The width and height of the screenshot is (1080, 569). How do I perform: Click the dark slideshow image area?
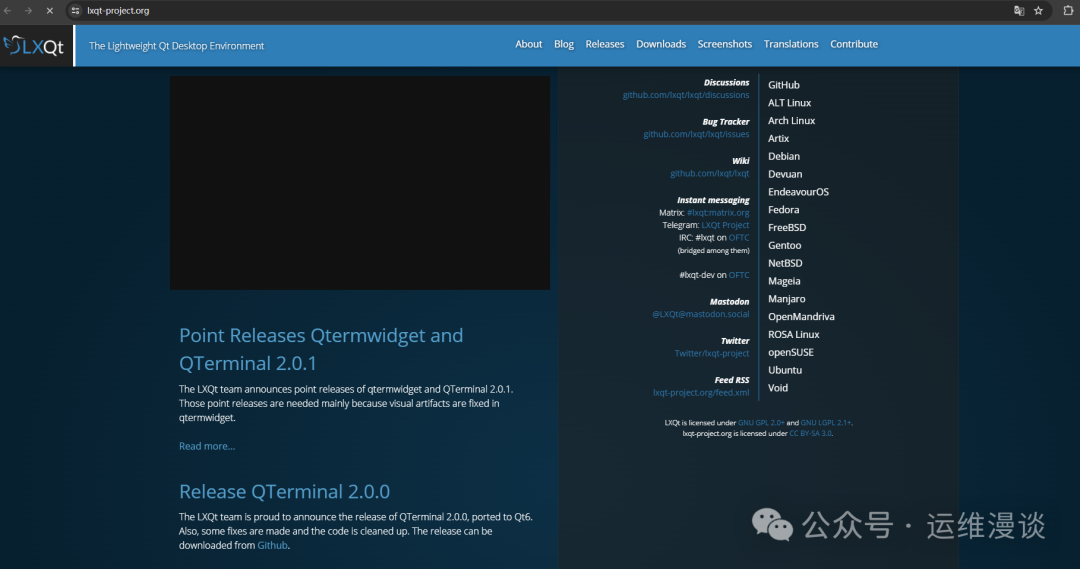(x=360, y=183)
